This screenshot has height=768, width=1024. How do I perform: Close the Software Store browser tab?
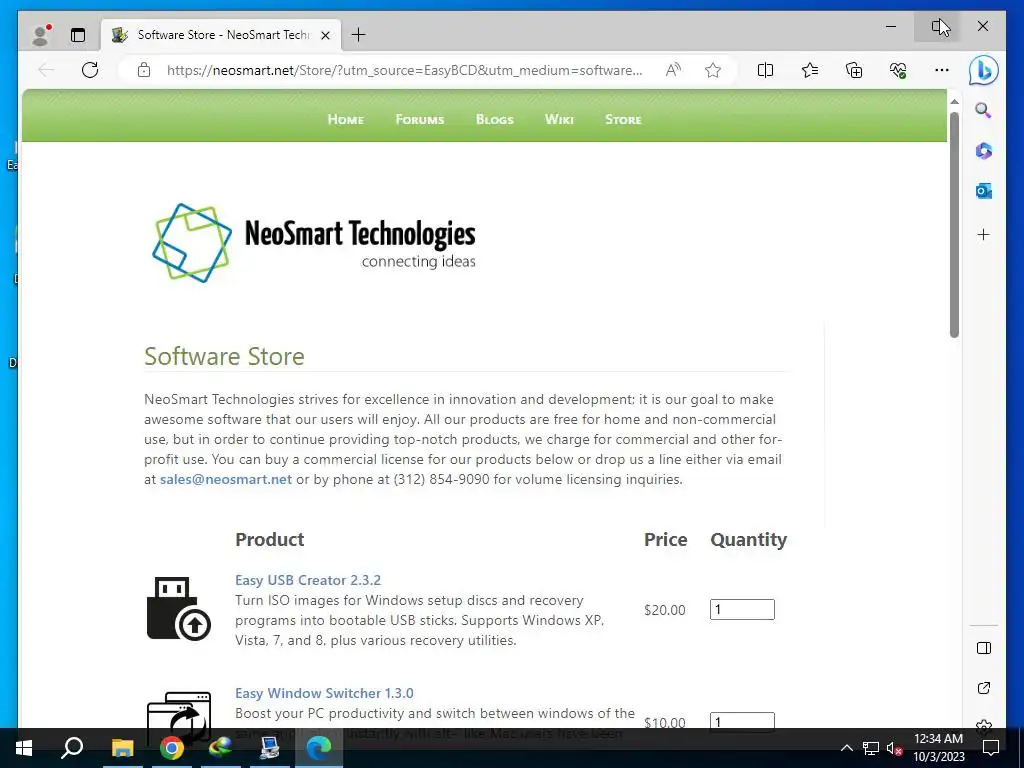point(325,35)
